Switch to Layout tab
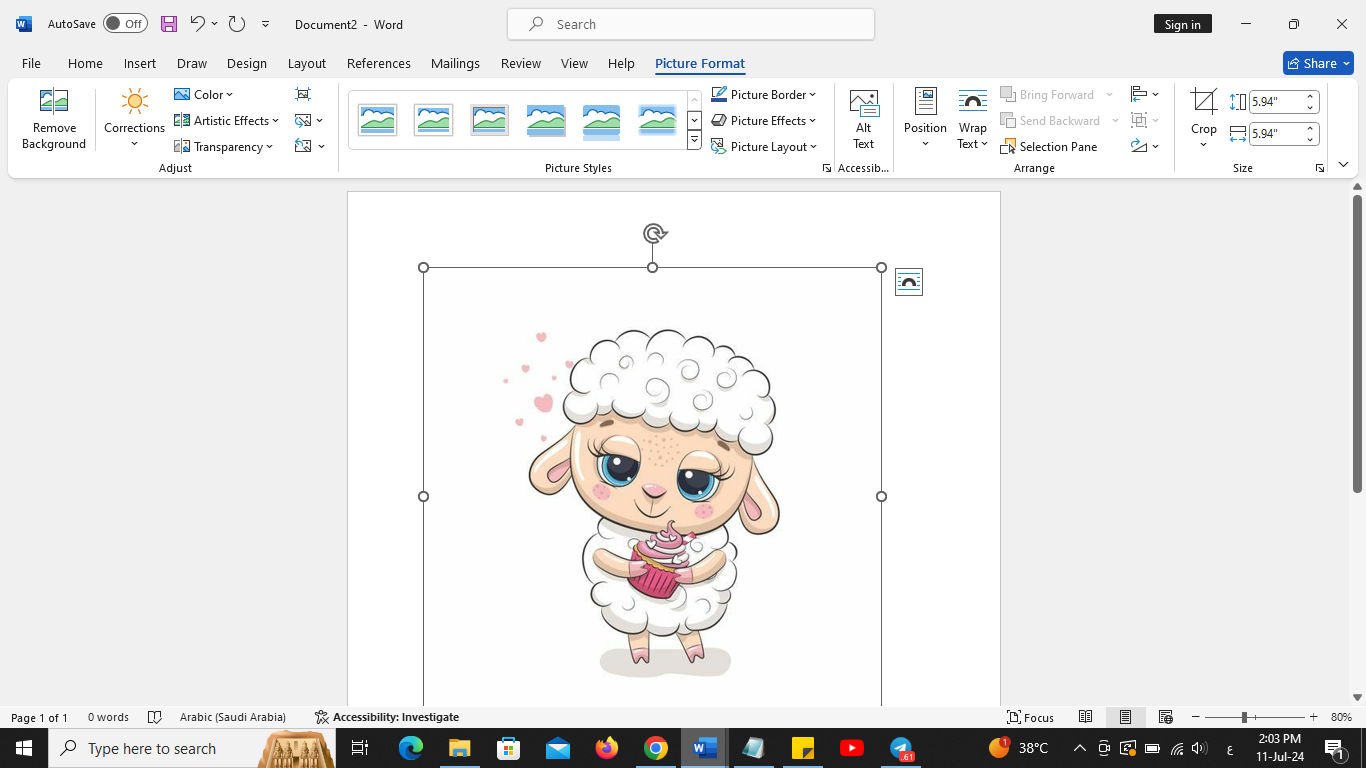The width and height of the screenshot is (1366, 768). point(307,63)
